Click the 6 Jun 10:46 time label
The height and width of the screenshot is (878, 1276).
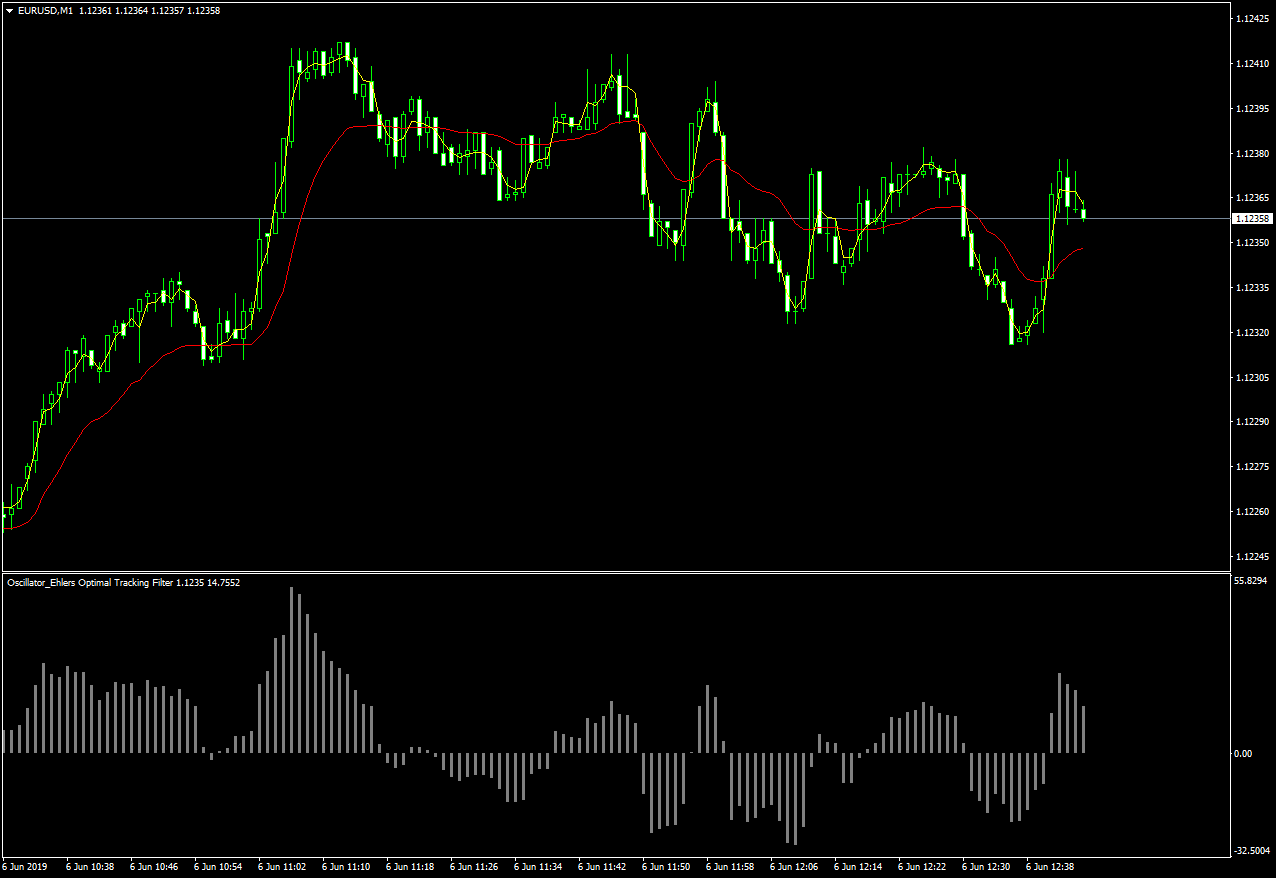tap(154, 867)
